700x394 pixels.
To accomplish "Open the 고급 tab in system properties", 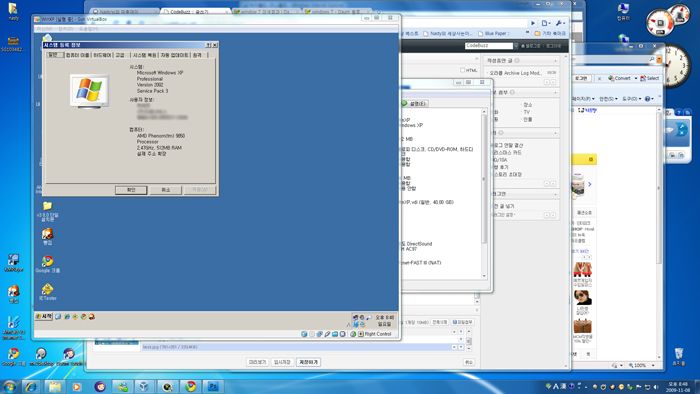I will (x=120, y=55).
